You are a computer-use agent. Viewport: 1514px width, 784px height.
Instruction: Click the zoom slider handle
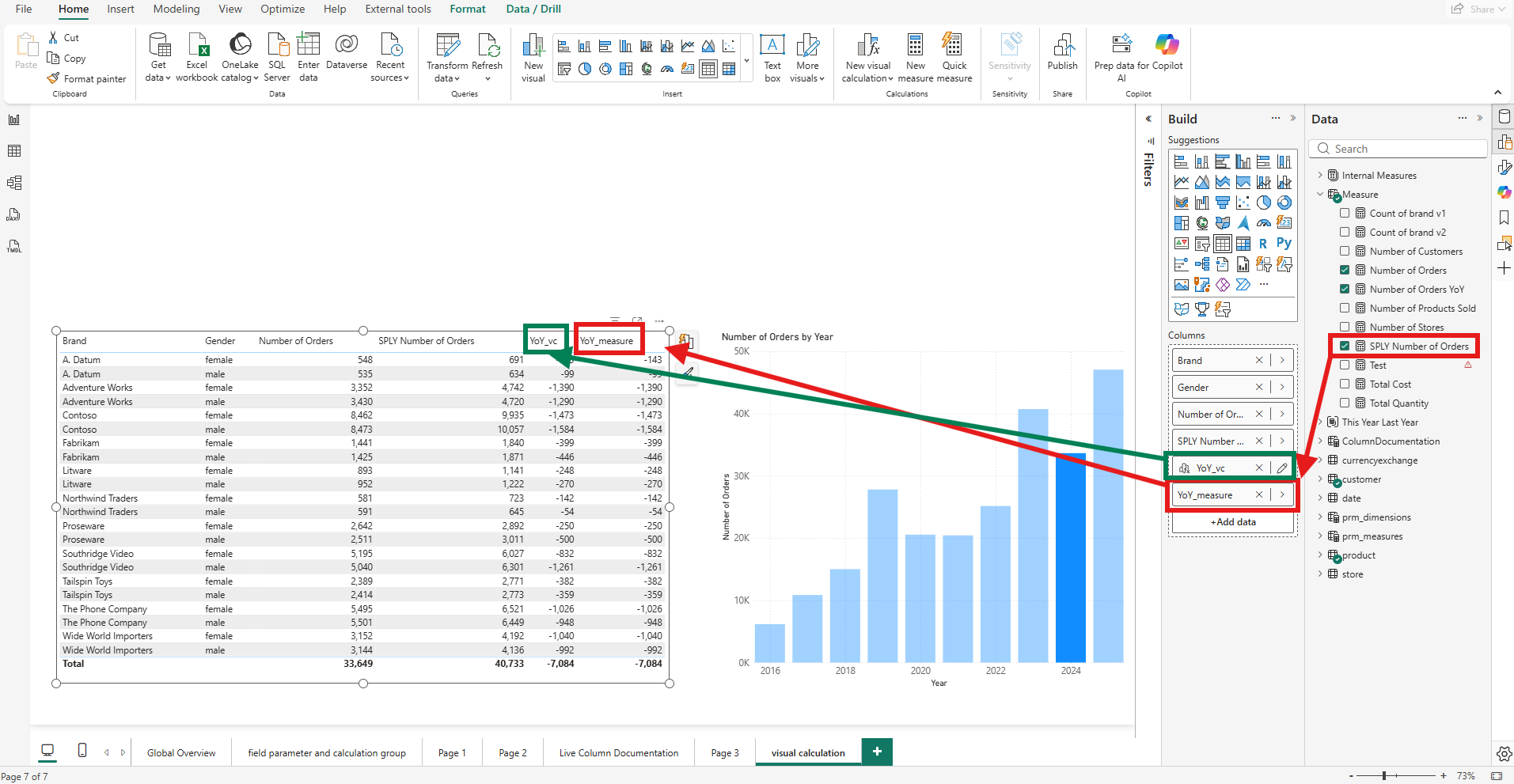tap(1384, 776)
